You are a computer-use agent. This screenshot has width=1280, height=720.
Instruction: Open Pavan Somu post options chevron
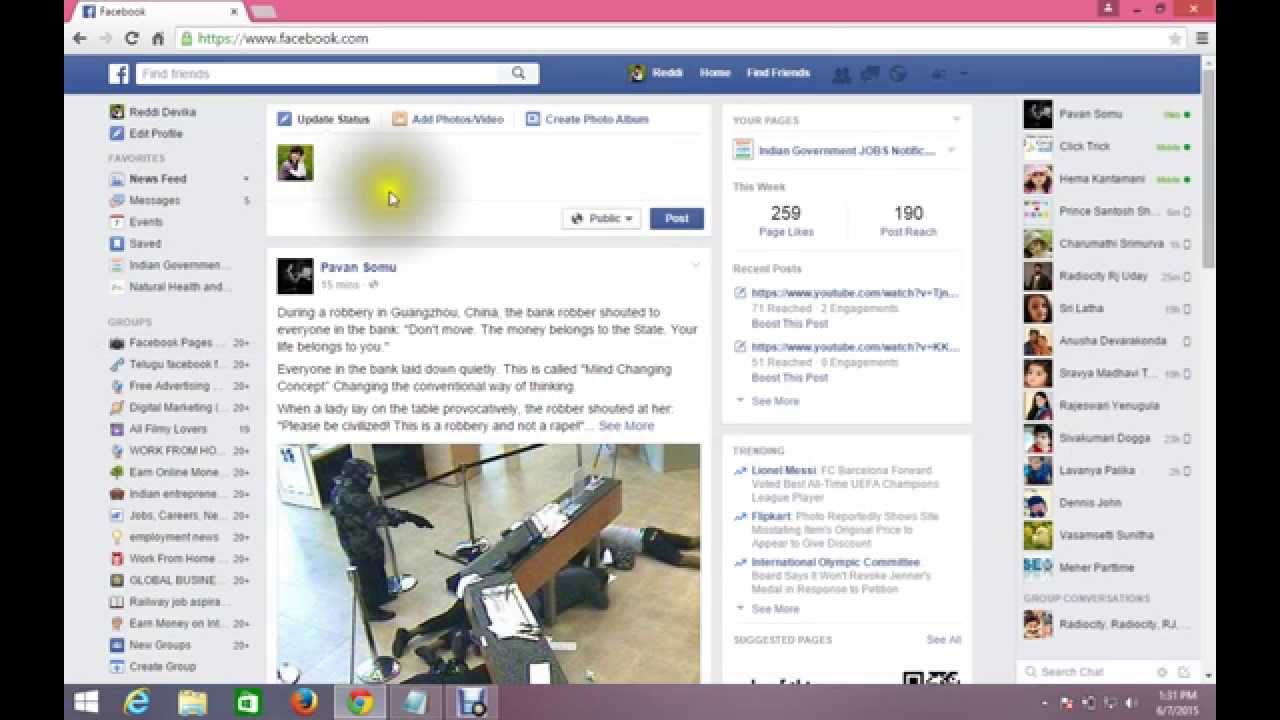click(x=696, y=265)
